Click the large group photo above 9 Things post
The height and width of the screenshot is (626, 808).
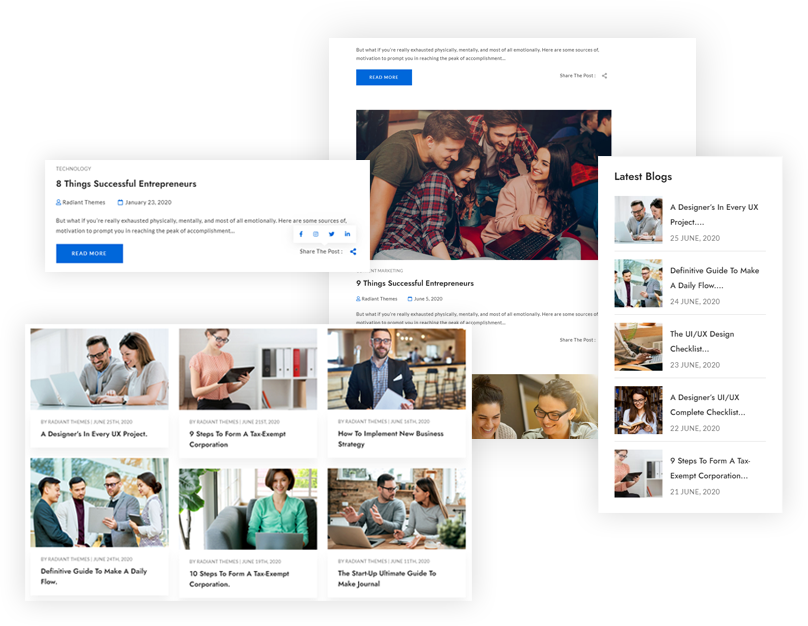pos(483,184)
